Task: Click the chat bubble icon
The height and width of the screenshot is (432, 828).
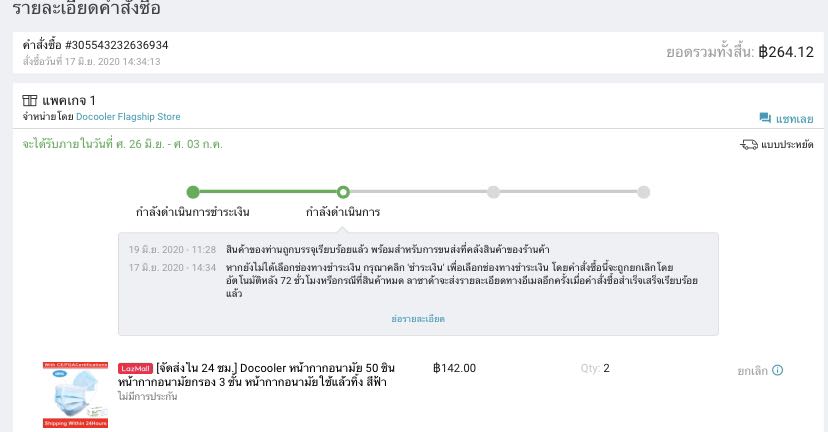Action: [x=765, y=118]
